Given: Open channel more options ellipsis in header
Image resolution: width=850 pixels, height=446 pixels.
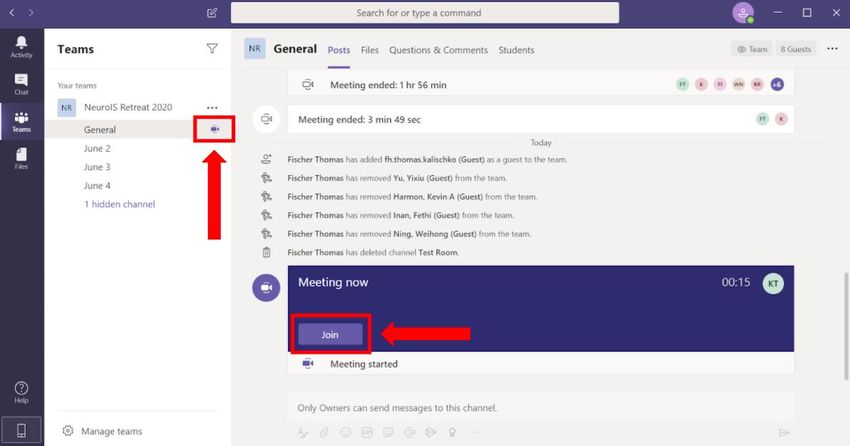Looking at the screenshot, I should pos(832,49).
